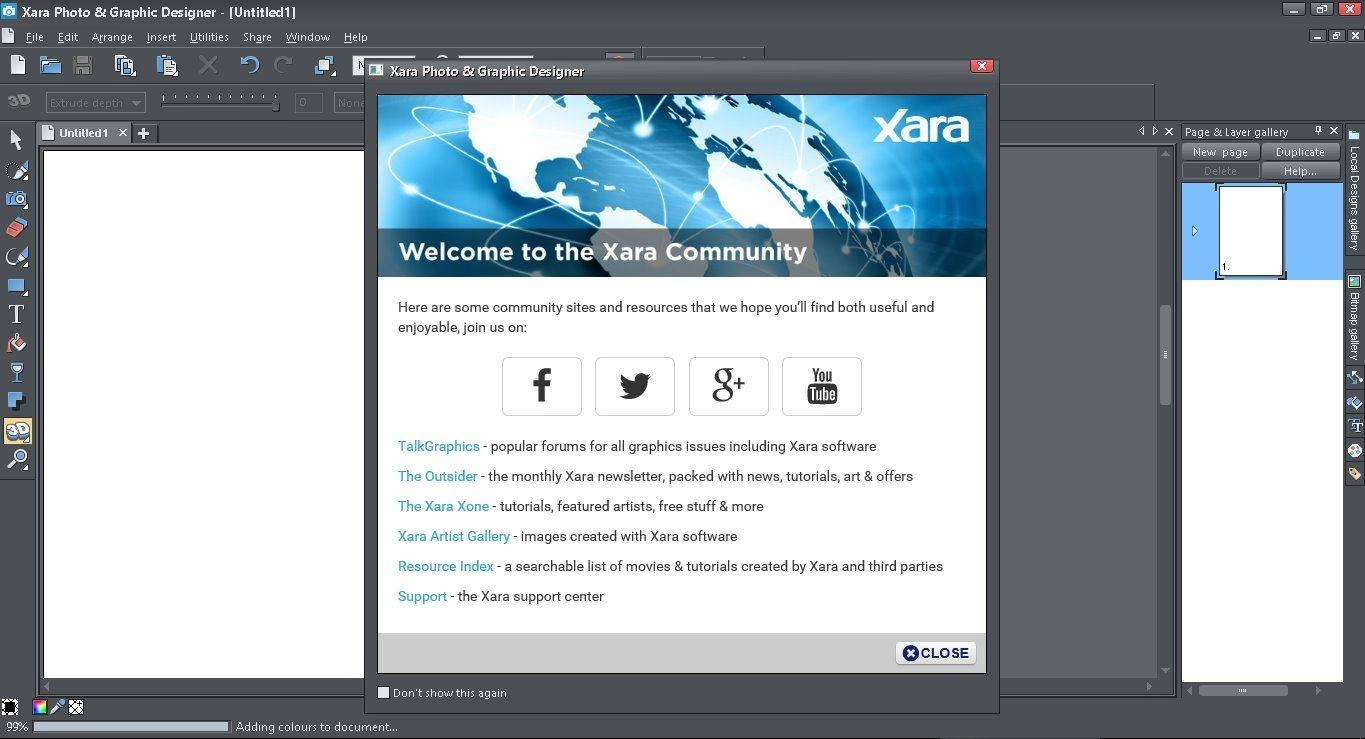Click the canvas vertical scrollbar thumb
1365x739 pixels.
1165,355
